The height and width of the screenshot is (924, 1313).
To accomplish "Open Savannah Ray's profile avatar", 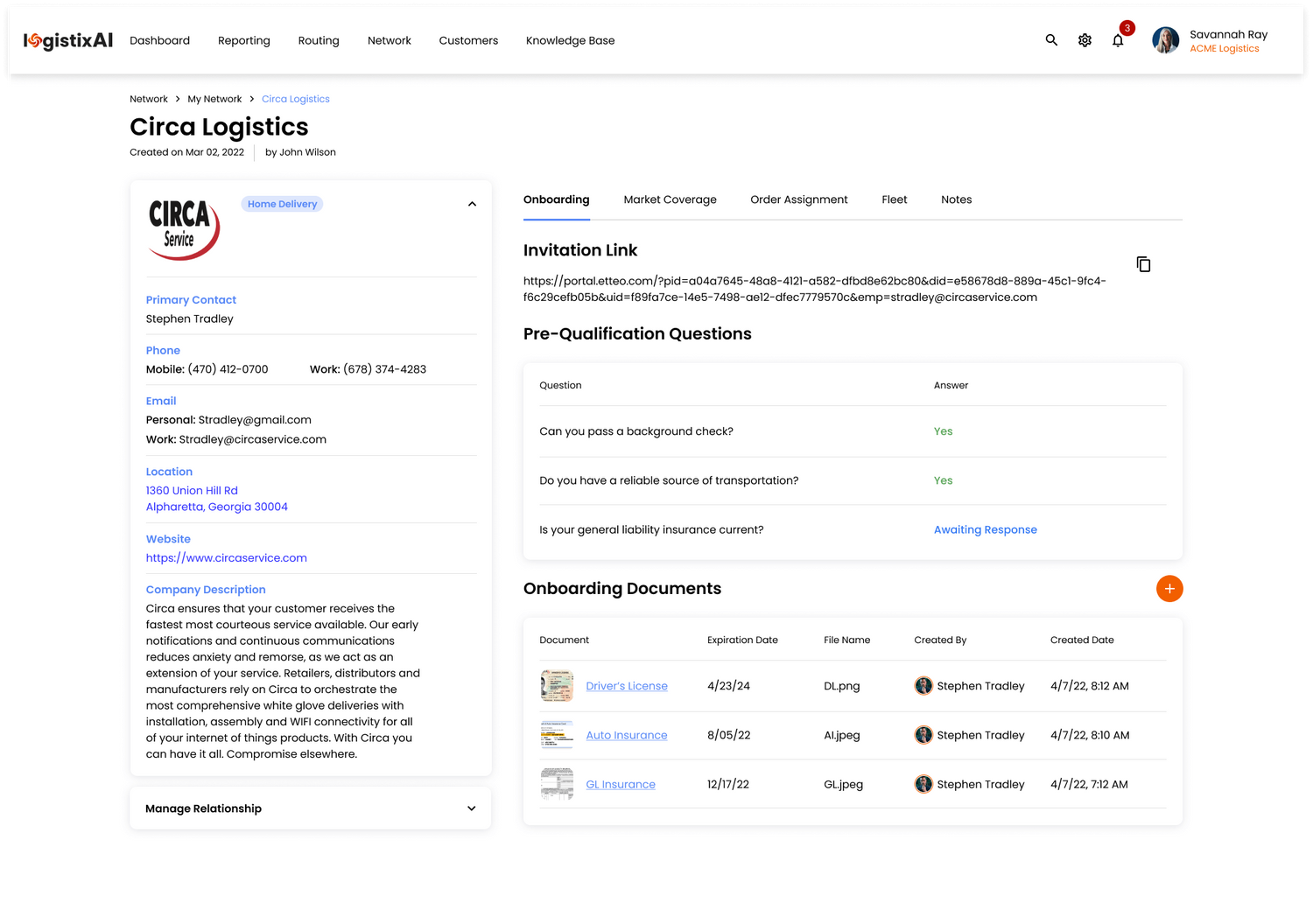I will coord(1165,40).
